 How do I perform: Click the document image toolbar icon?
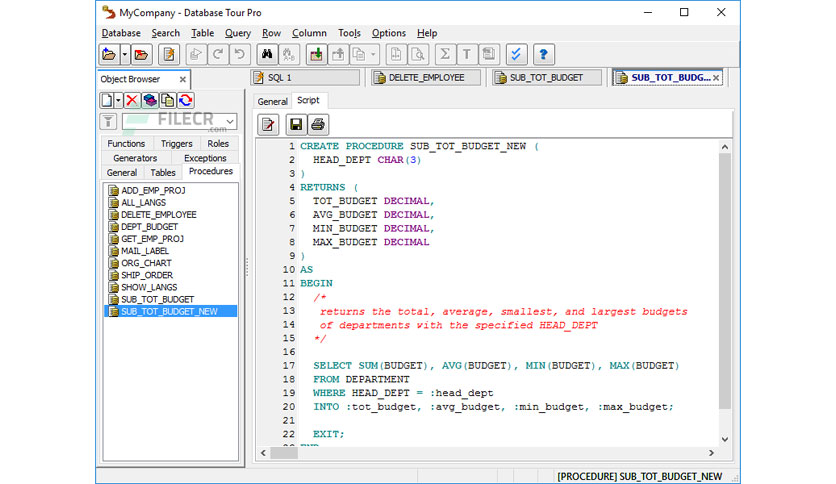(x=488, y=54)
